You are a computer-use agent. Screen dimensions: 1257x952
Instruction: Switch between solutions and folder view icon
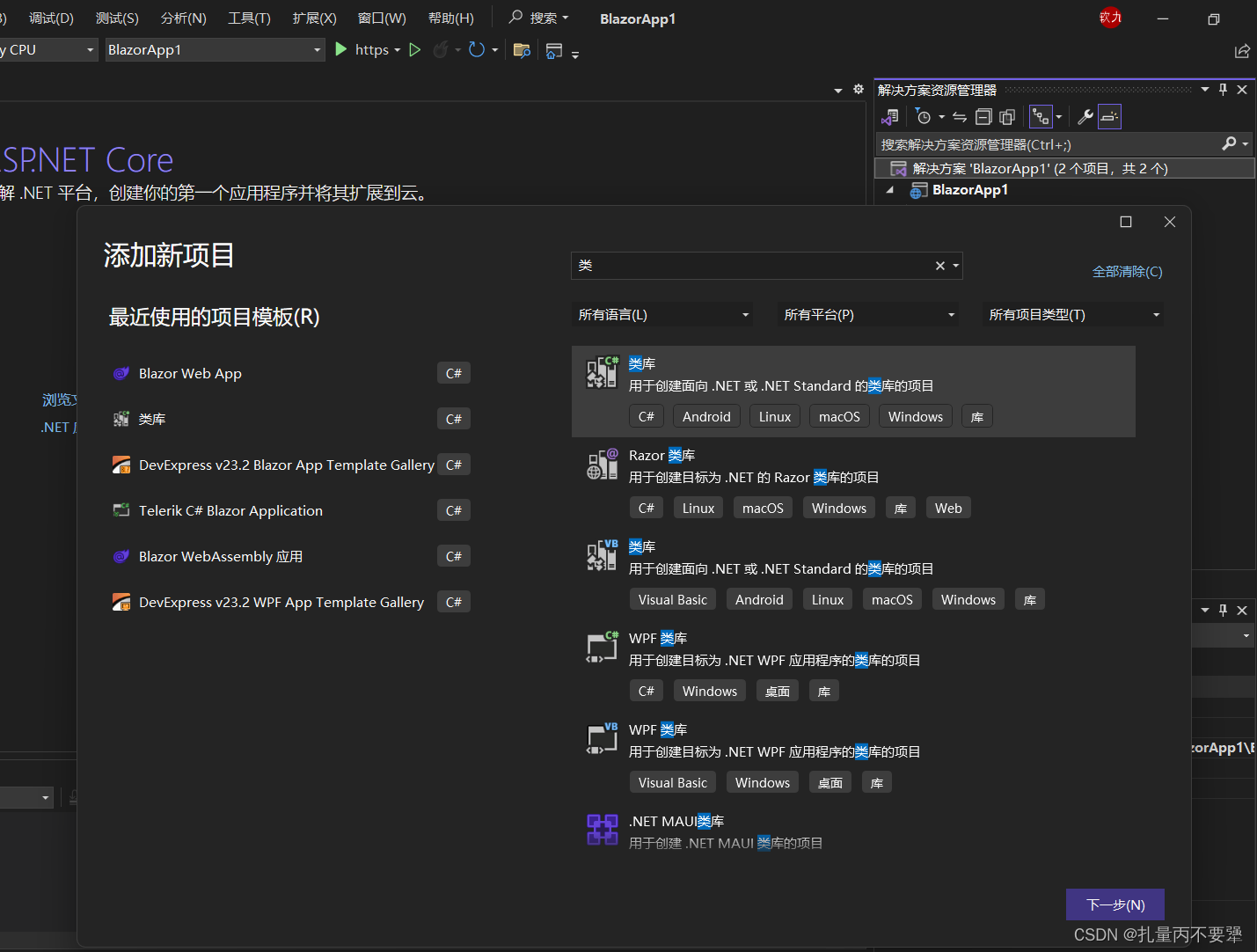890,117
